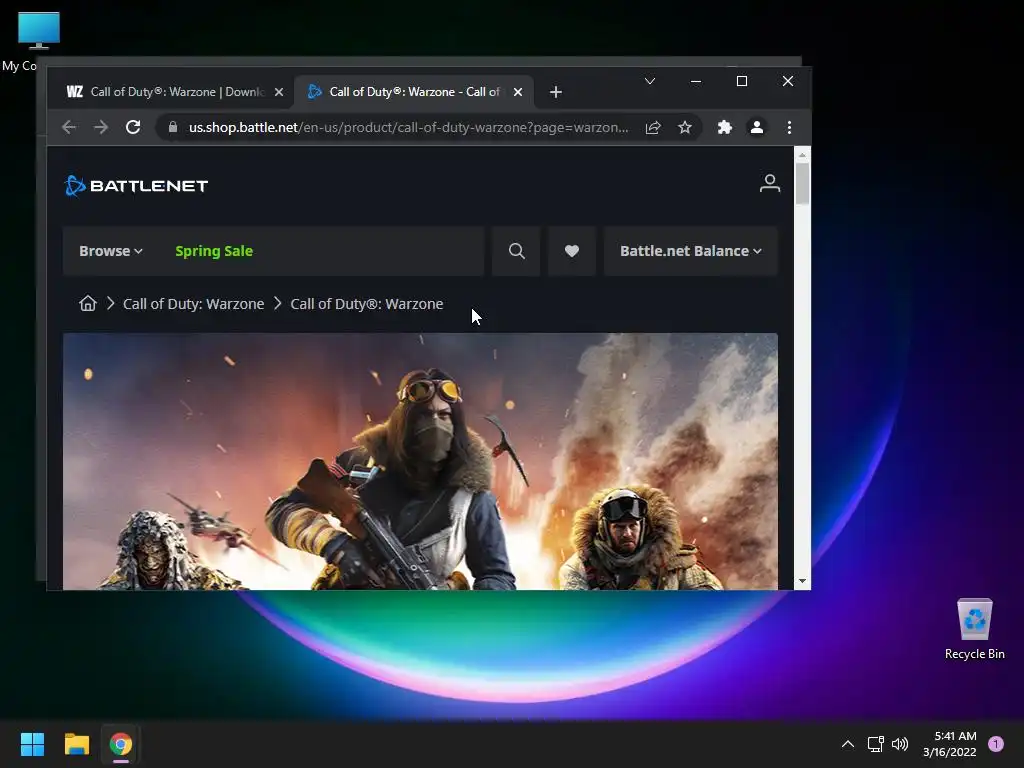Open the account profile icon on Battle.net page
Image resolution: width=1024 pixels, height=768 pixels.
[x=770, y=183]
